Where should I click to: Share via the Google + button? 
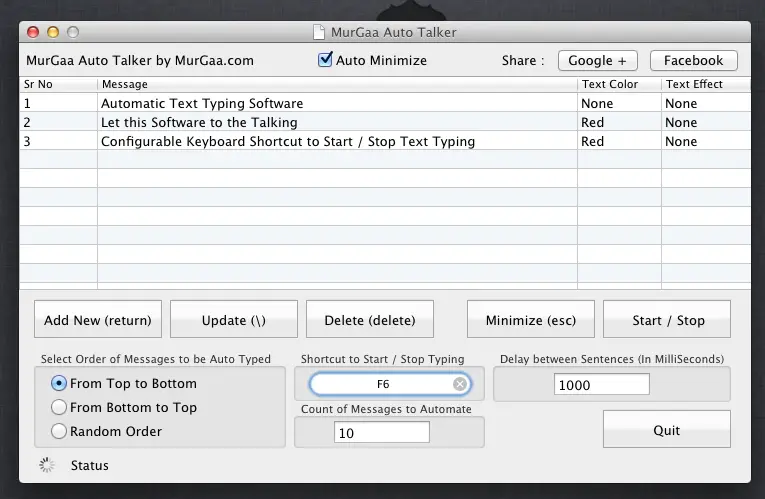597,60
